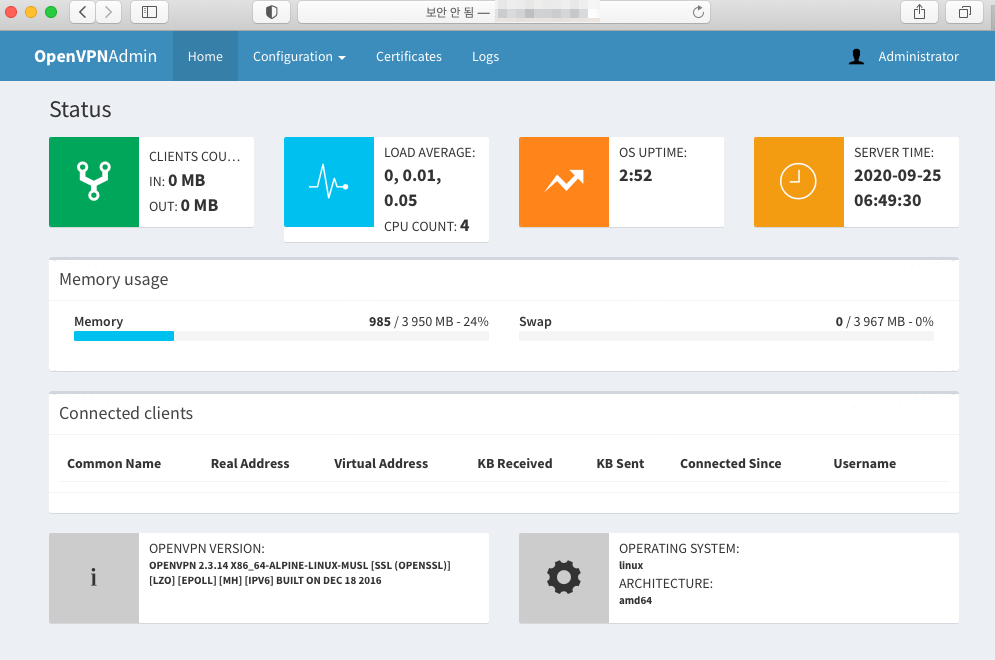This screenshot has height=660, width=995.
Task: Click the KB Received column header
Action: 515,464
